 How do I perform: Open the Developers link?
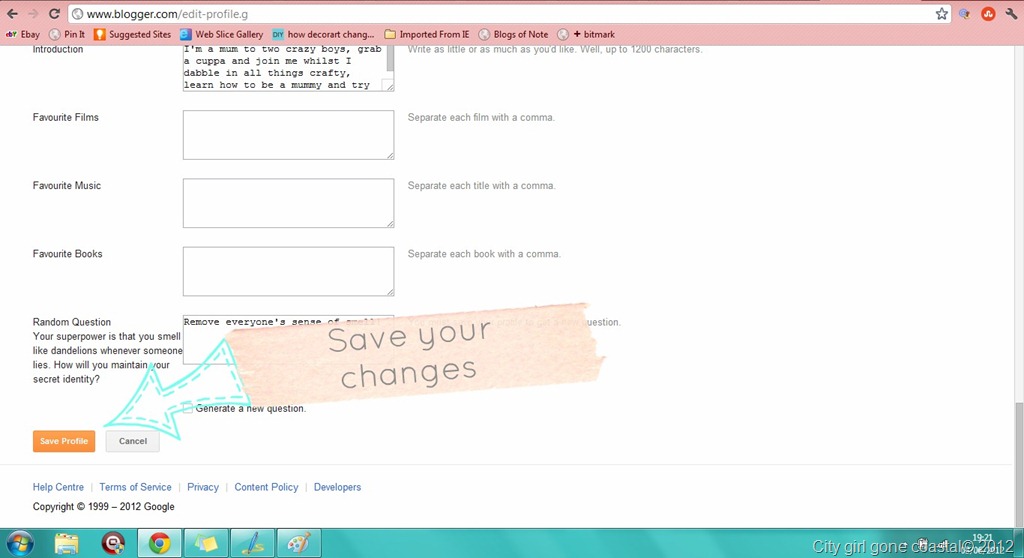[x=337, y=487]
